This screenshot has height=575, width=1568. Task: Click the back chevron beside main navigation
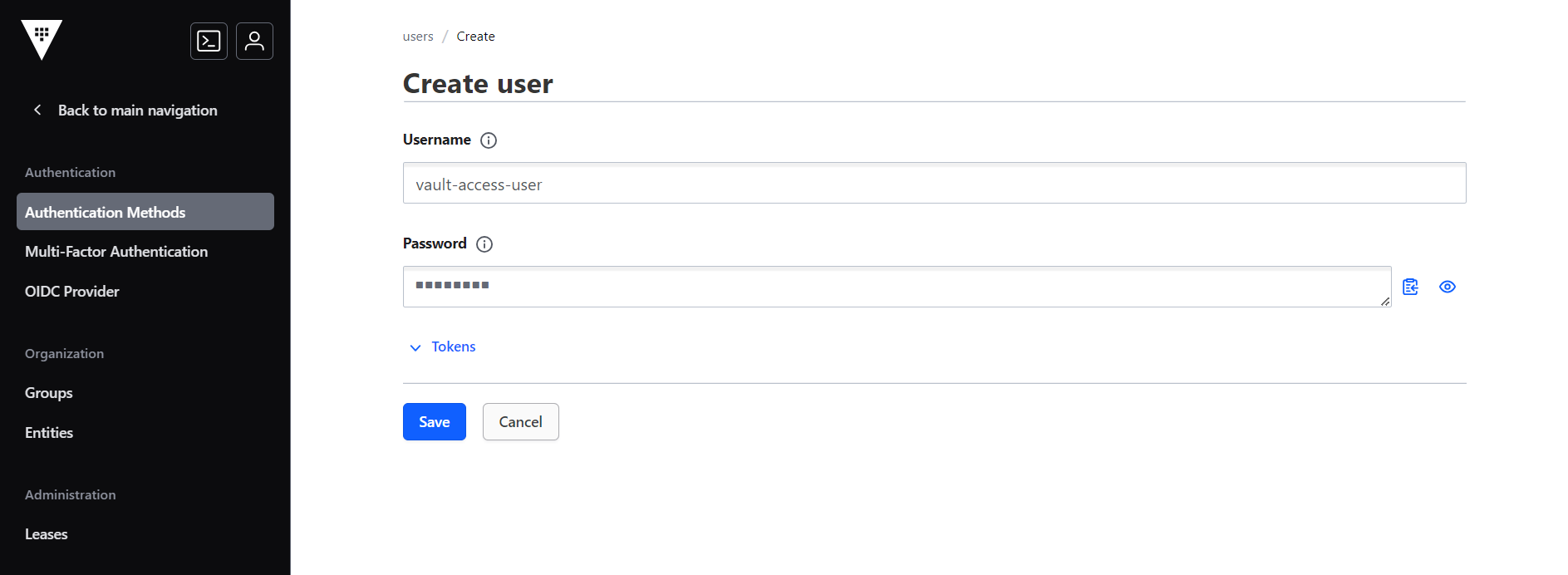pyautogui.click(x=37, y=109)
